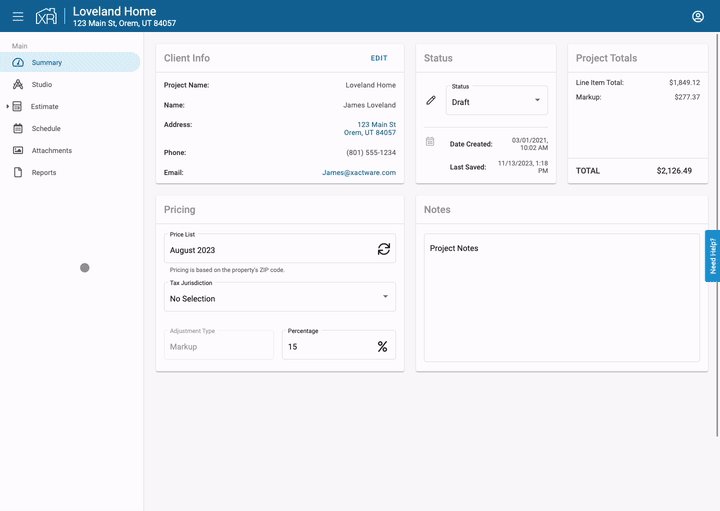The image size is (720, 511).
Task: Click the $1,849.12 line item total
Action: click(x=684, y=83)
